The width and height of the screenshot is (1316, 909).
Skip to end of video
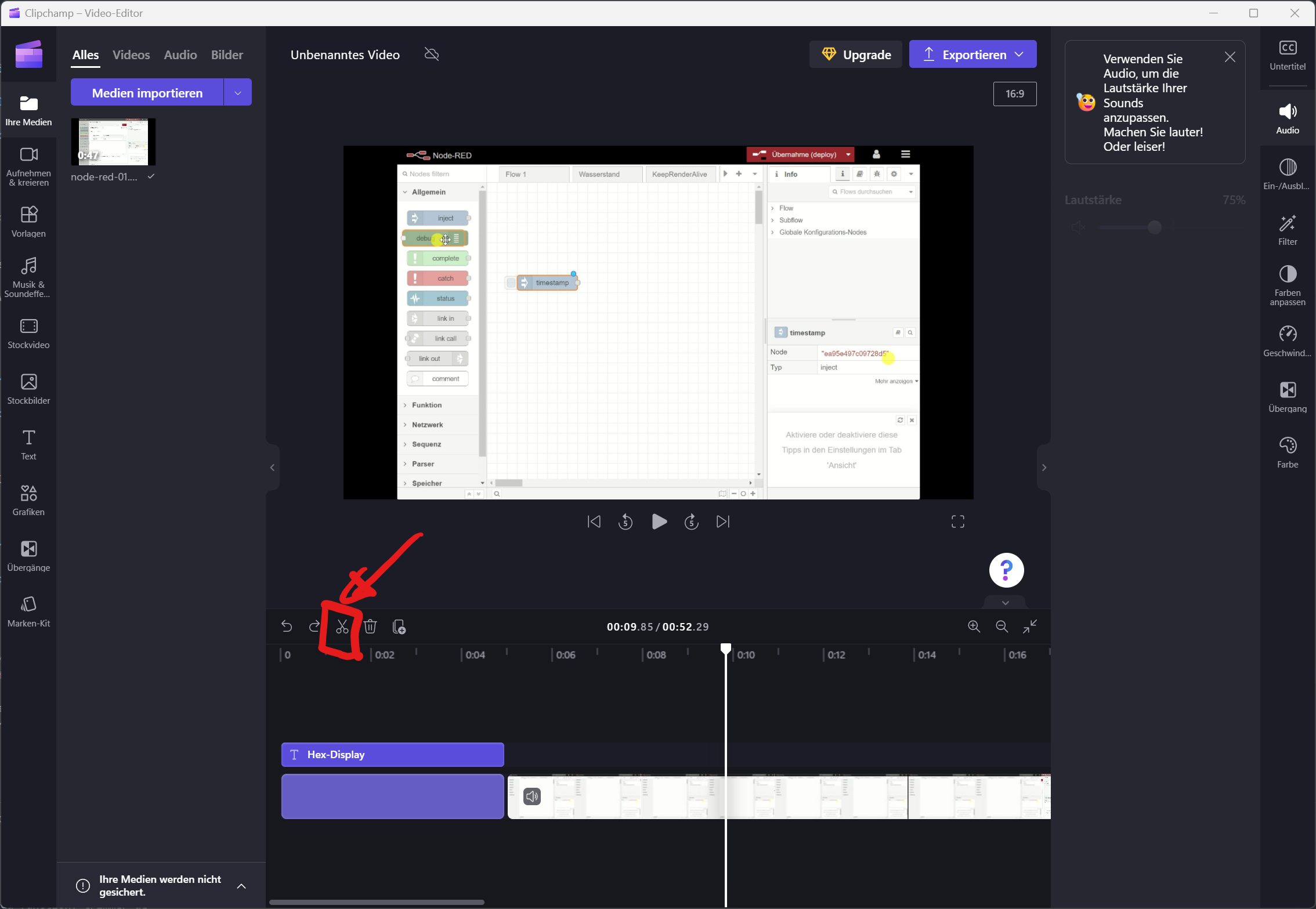(x=722, y=522)
